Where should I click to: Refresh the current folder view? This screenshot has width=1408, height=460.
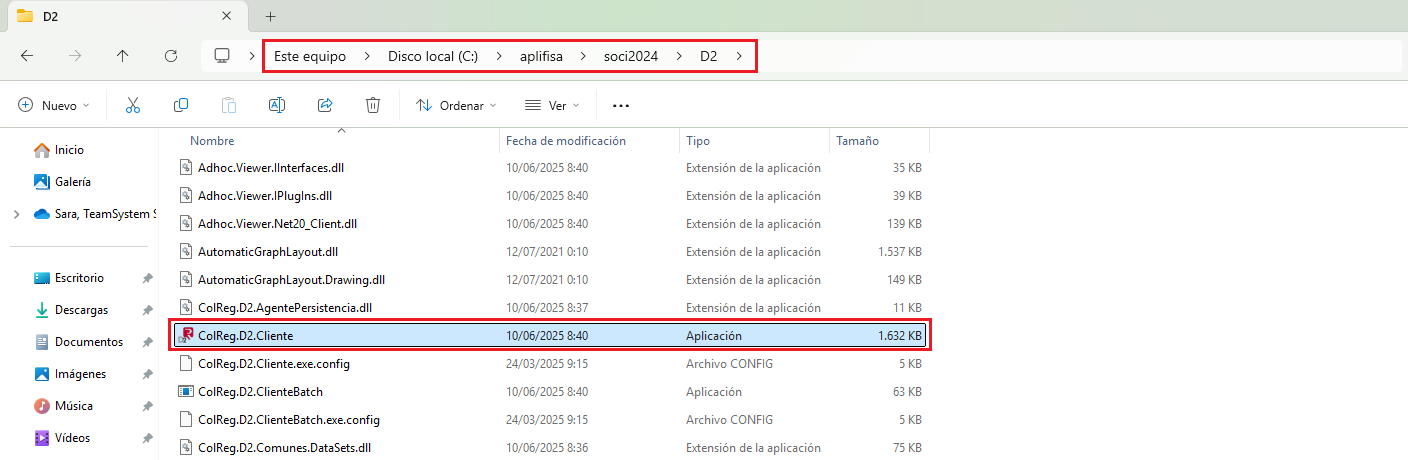coord(171,56)
